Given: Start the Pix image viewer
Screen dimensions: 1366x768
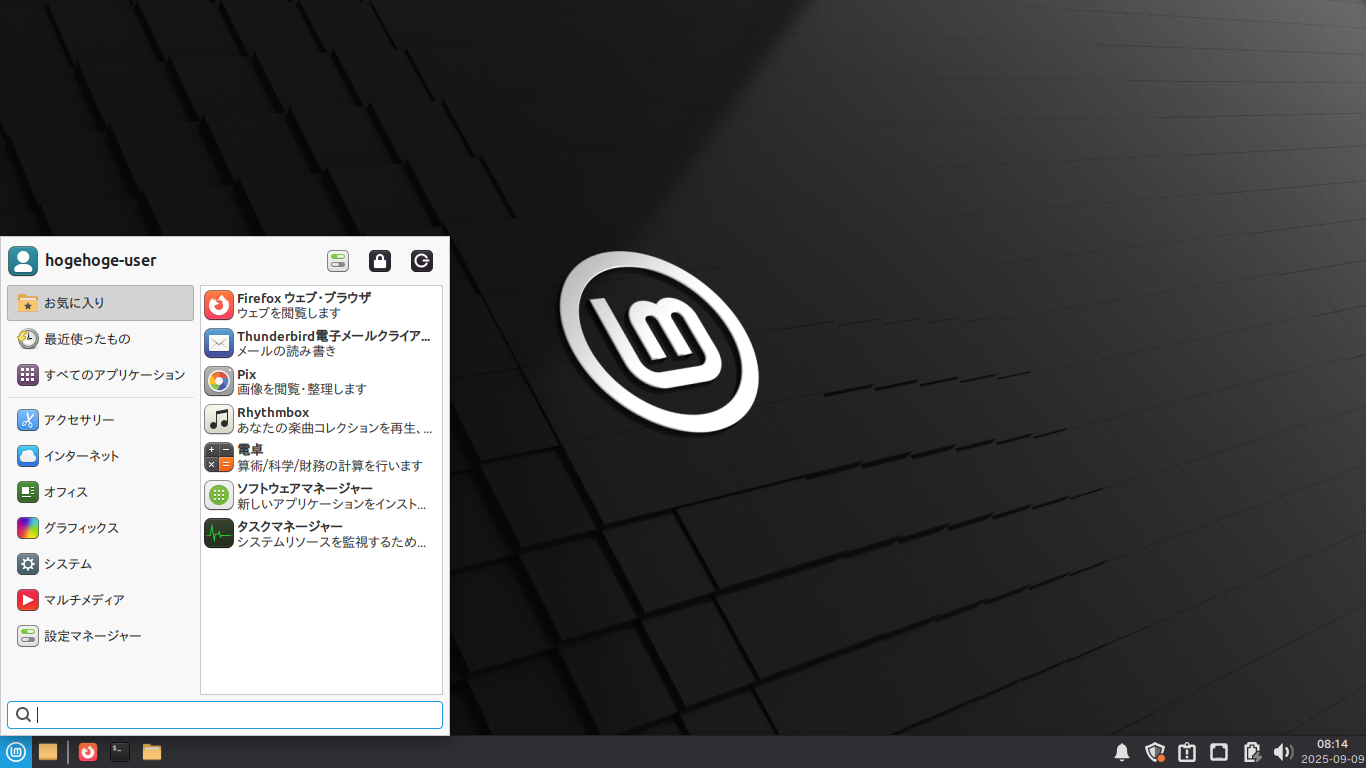Looking at the screenshot, I should tap(321, 381).
